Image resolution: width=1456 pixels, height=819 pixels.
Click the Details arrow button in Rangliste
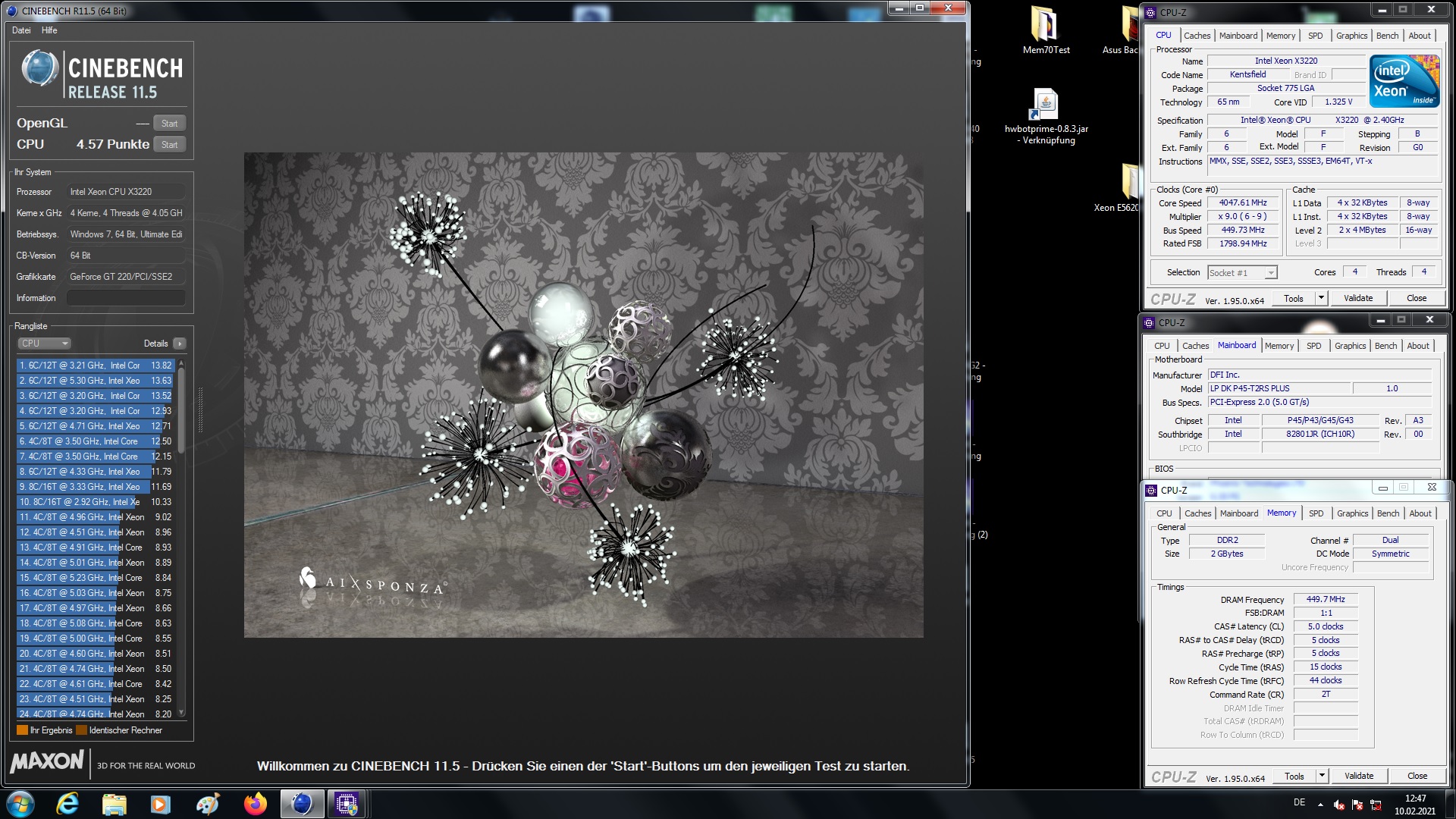point(179,344)
